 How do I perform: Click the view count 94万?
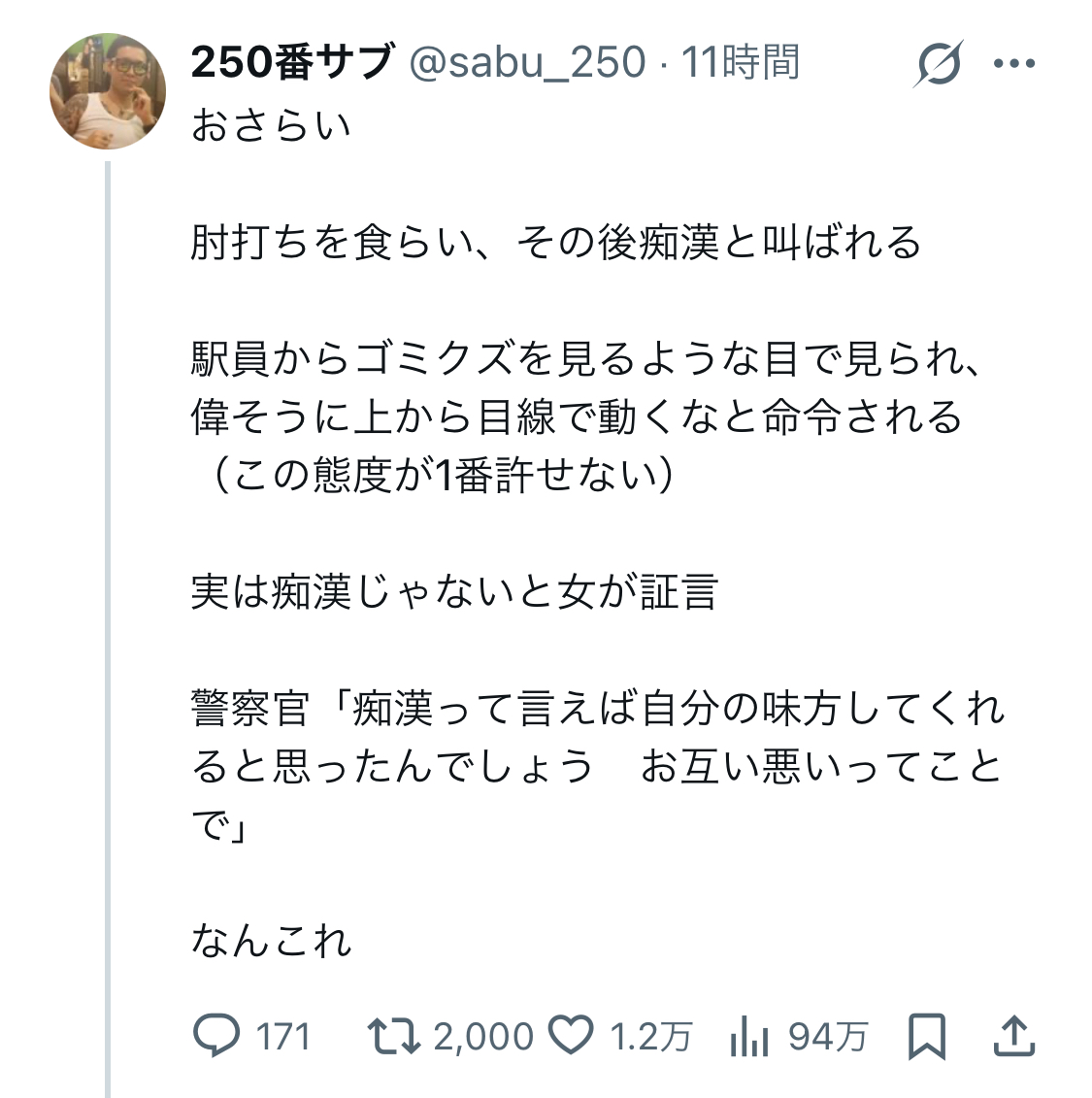point(827,1037)
